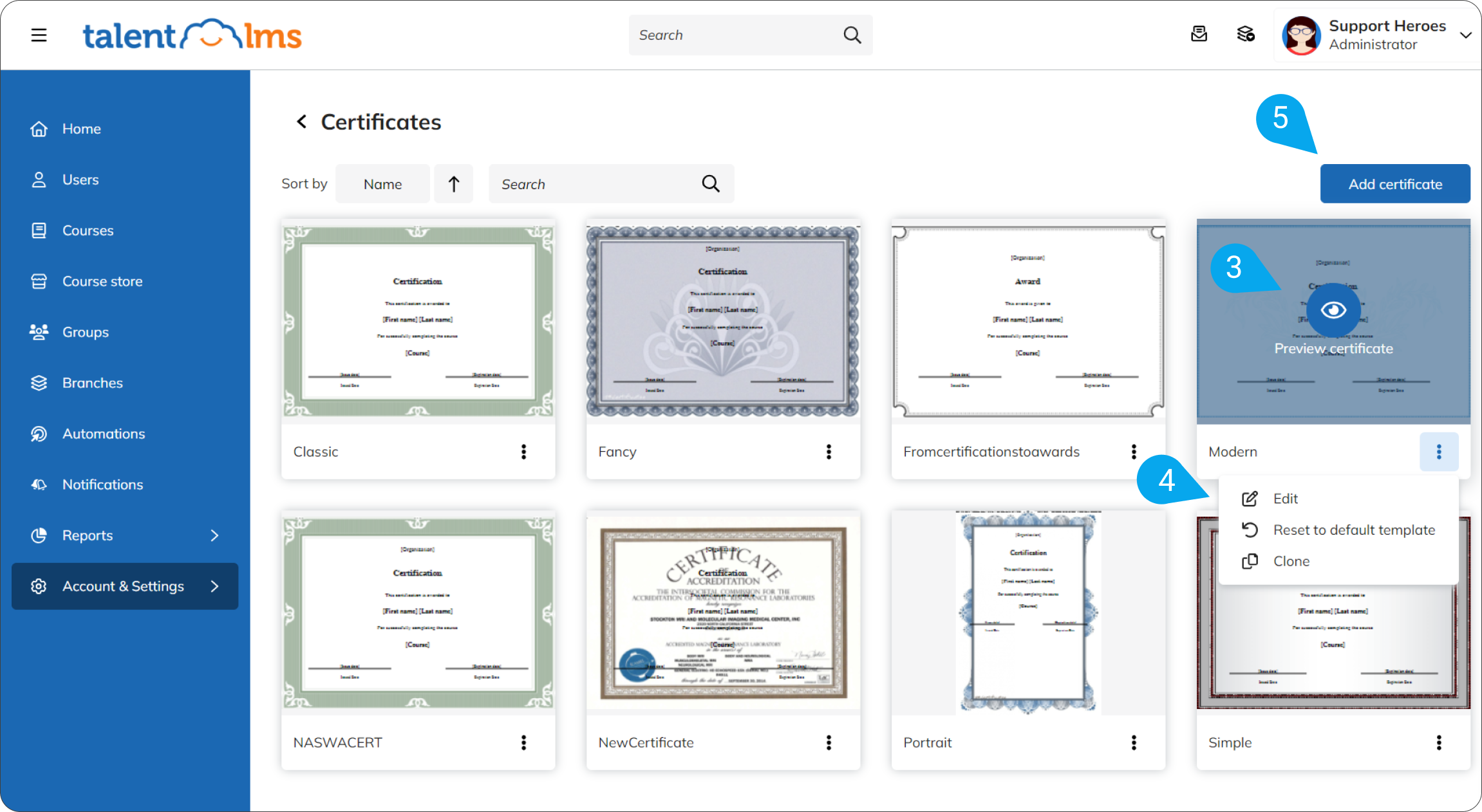The image size is (1482, 812).
Task: Click the NewCertificate name label
Action: [646, 743]
